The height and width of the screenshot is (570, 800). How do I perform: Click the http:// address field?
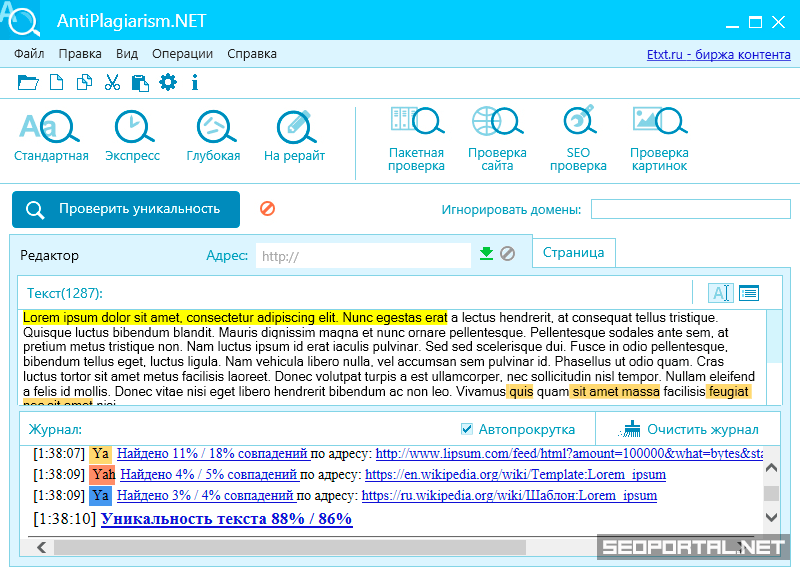[362, 256]
